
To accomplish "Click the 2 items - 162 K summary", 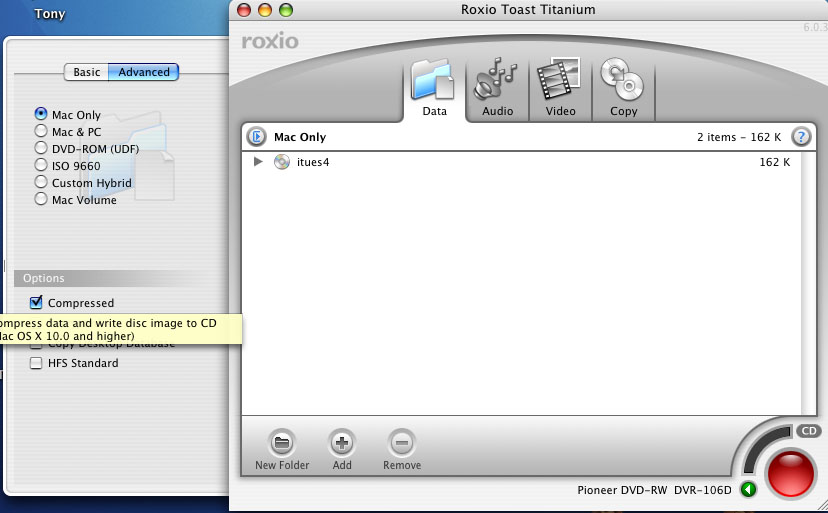I will pyautogui.click(x=739, y=137).
